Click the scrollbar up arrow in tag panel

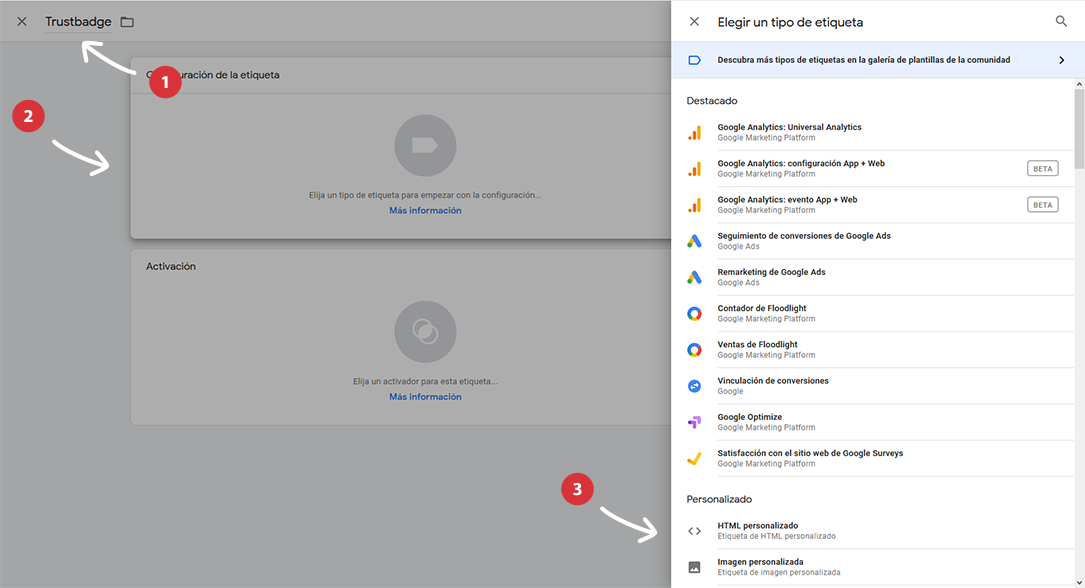1079,84
